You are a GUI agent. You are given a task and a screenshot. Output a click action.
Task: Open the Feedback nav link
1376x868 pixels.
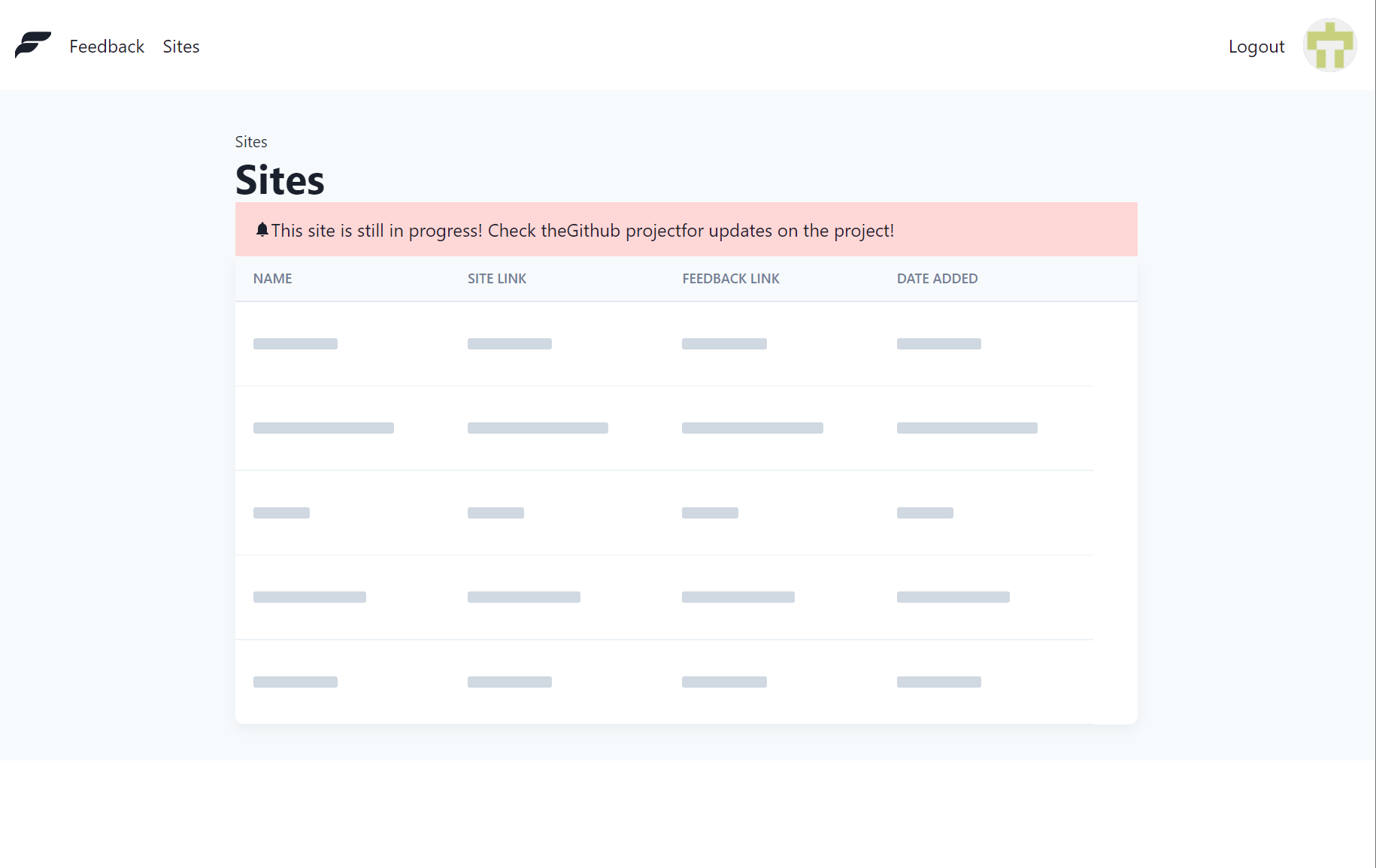point(107,47)
